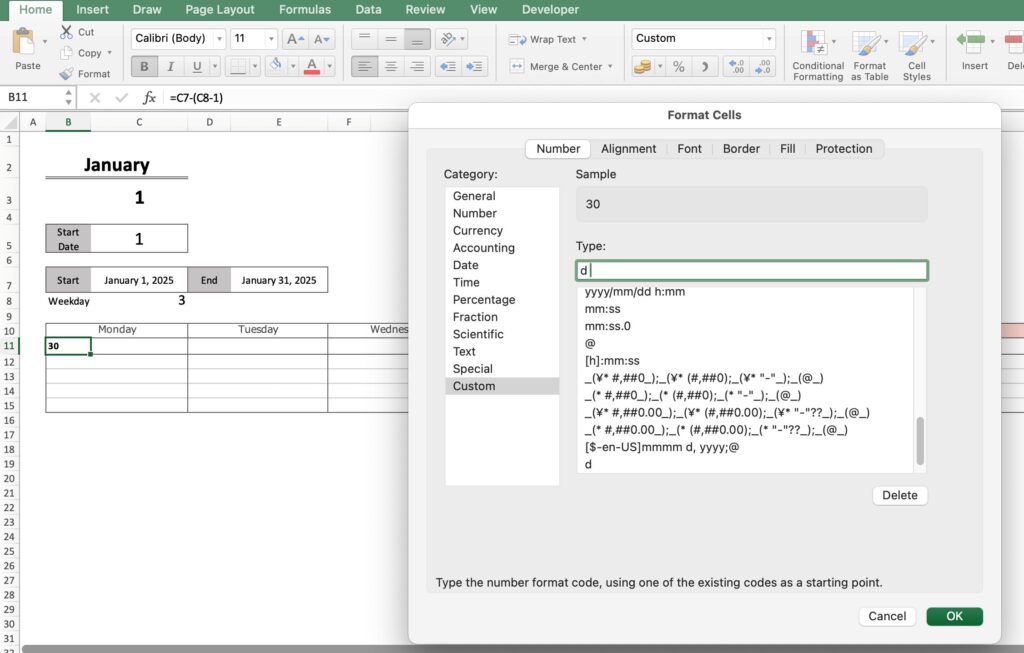1024x653 pixels.
Task: Toggle Bold formatting
Action: (144, 66)
